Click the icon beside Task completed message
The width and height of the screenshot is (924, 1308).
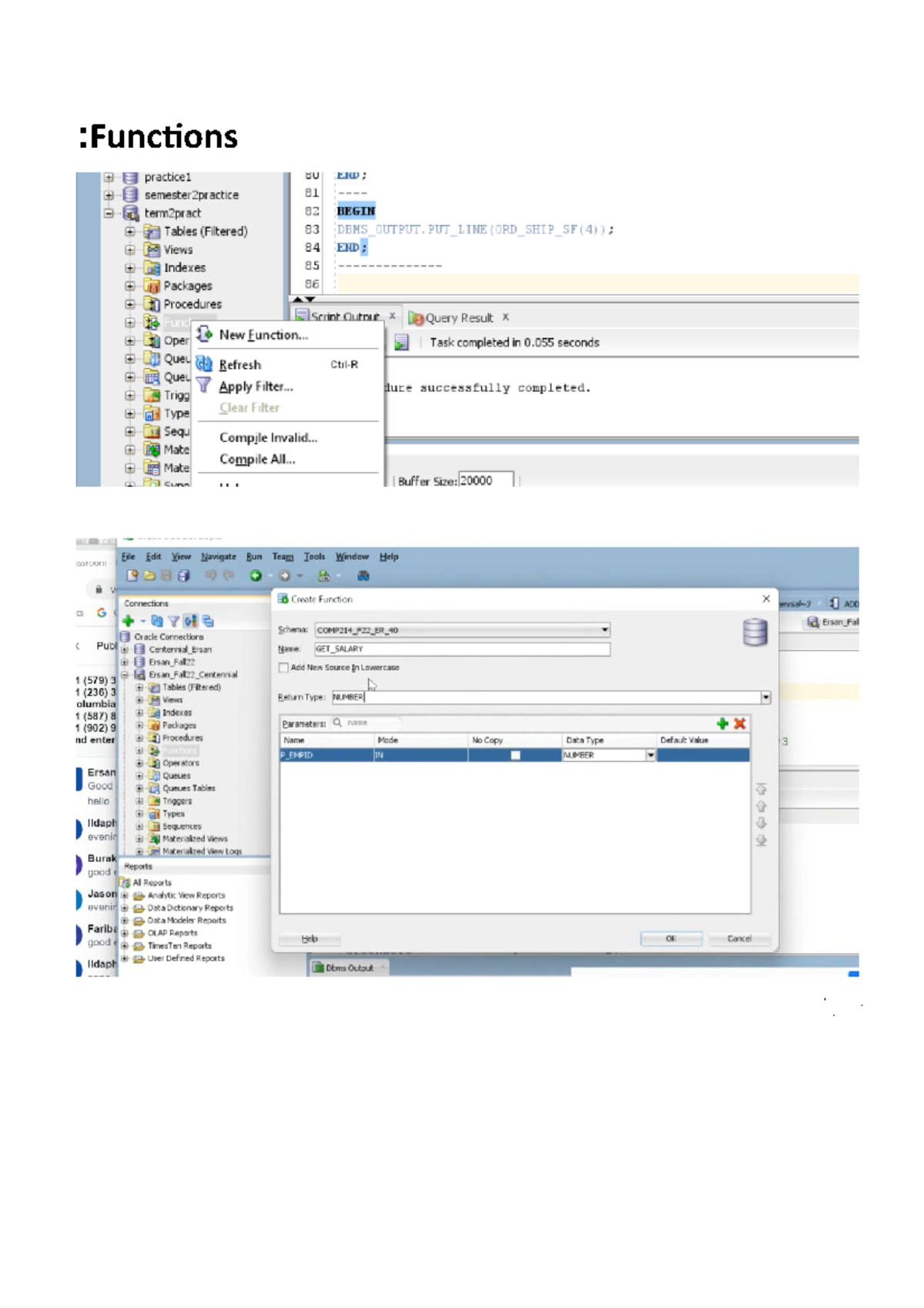coord(401,343)
